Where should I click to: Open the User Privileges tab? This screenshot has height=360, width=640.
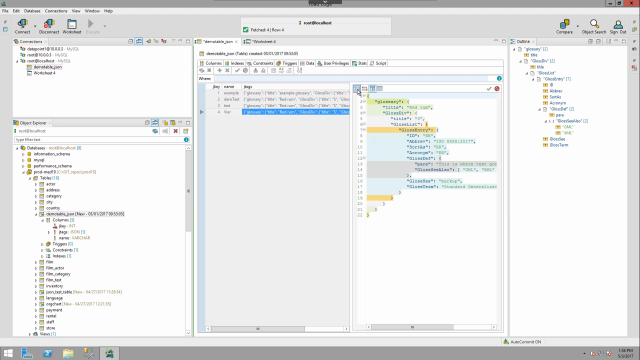[333, 63]
